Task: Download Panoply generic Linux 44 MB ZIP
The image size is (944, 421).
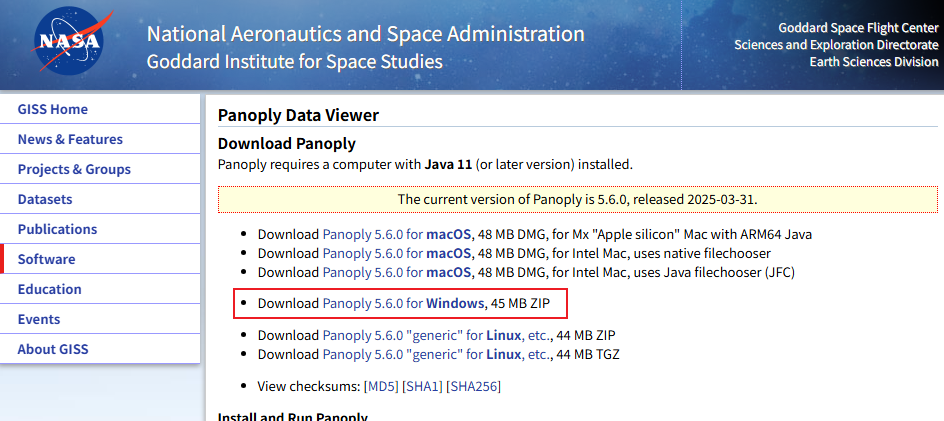Action: [x=437, y=335]
